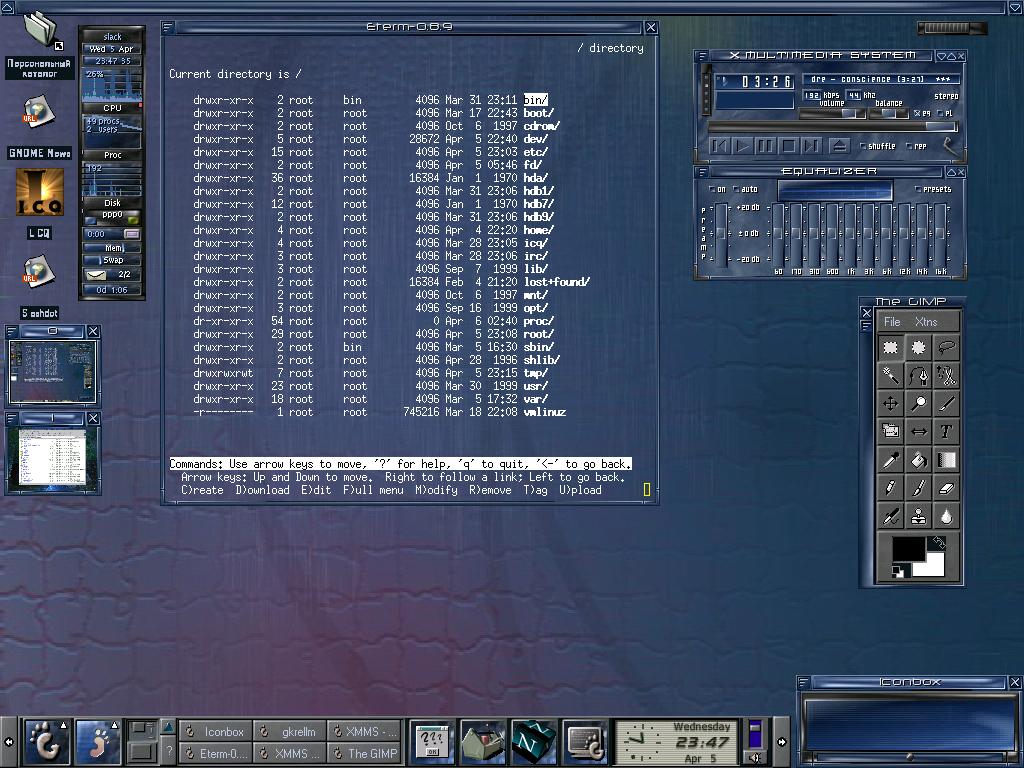1024x768 pixels.
Task: Select the Magnify zoom tool
Action: [918, 403]
